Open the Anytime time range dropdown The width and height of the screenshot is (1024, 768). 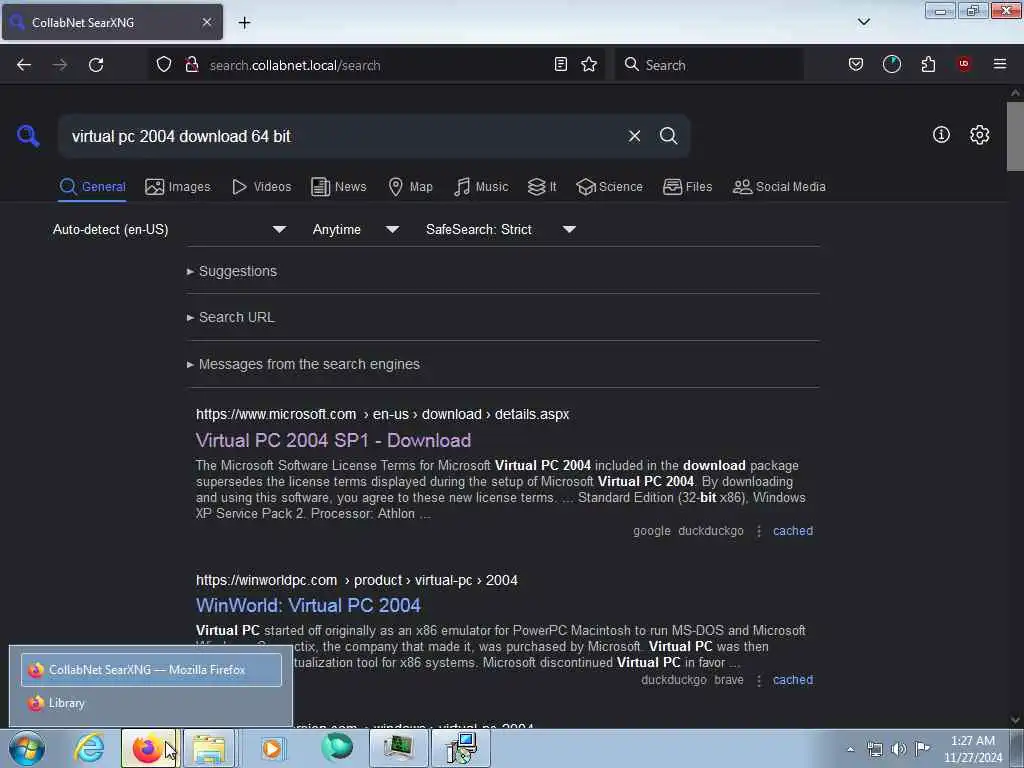pyautogui.click(x=355, y=229)
